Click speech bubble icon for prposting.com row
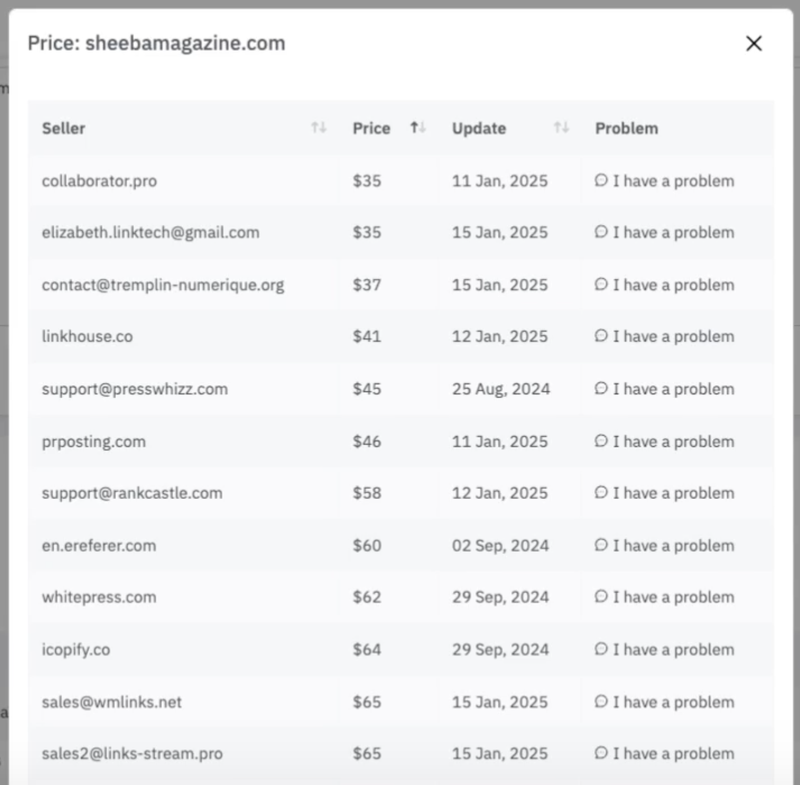 coord(601,441)
